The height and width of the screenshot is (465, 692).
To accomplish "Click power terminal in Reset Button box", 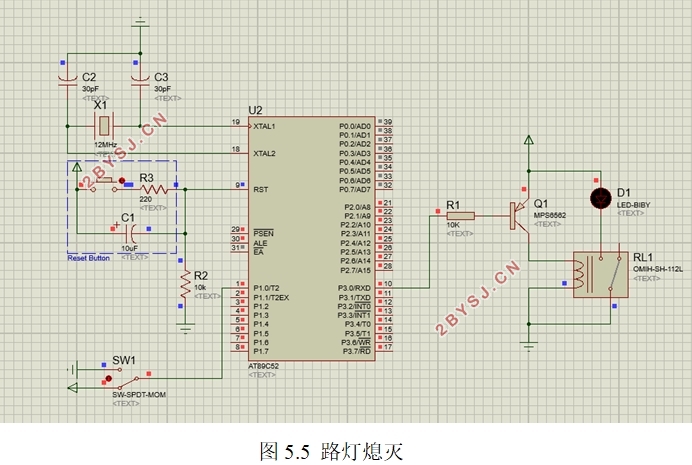I will click(77, 167).
